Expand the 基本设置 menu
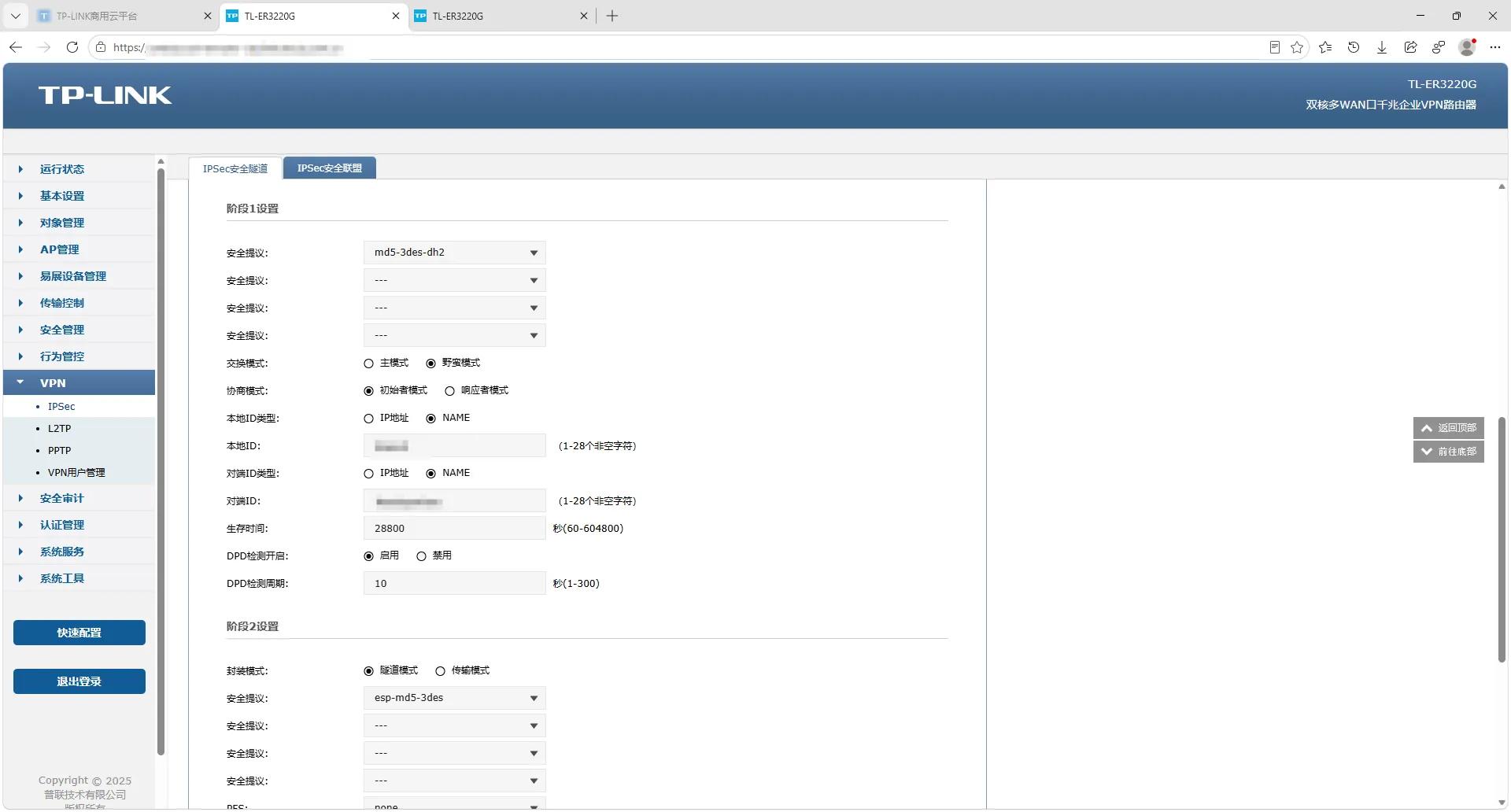The width and height of the screenshot is (1511, 812). [79, 196]
